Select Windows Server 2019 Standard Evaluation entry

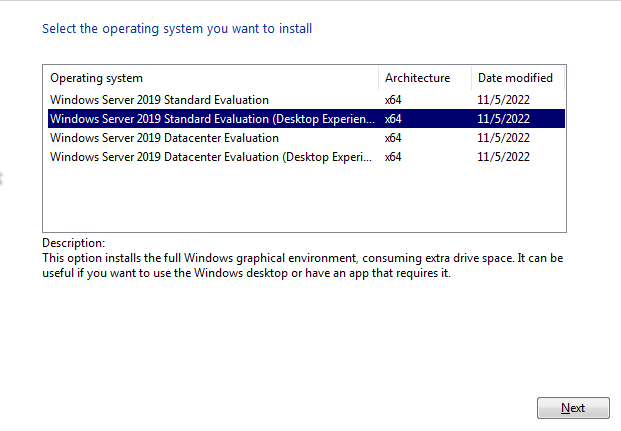[x=159, y=100]
